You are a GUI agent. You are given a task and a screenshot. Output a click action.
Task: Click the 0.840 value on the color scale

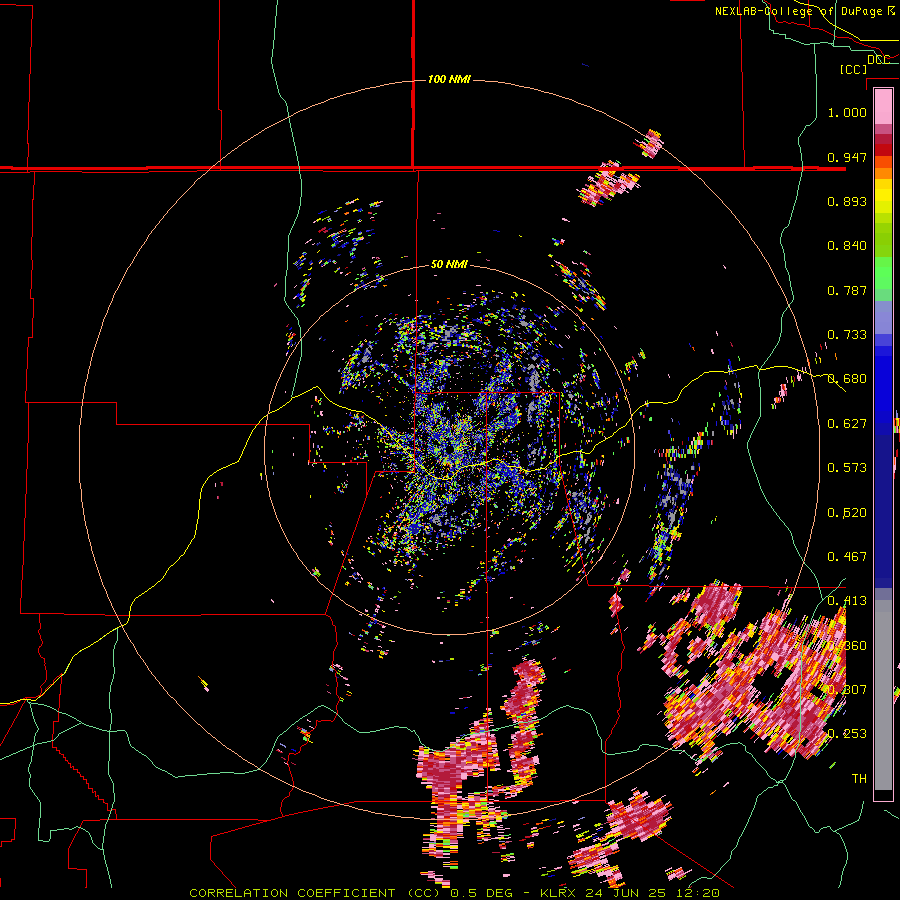click(847, 246)
